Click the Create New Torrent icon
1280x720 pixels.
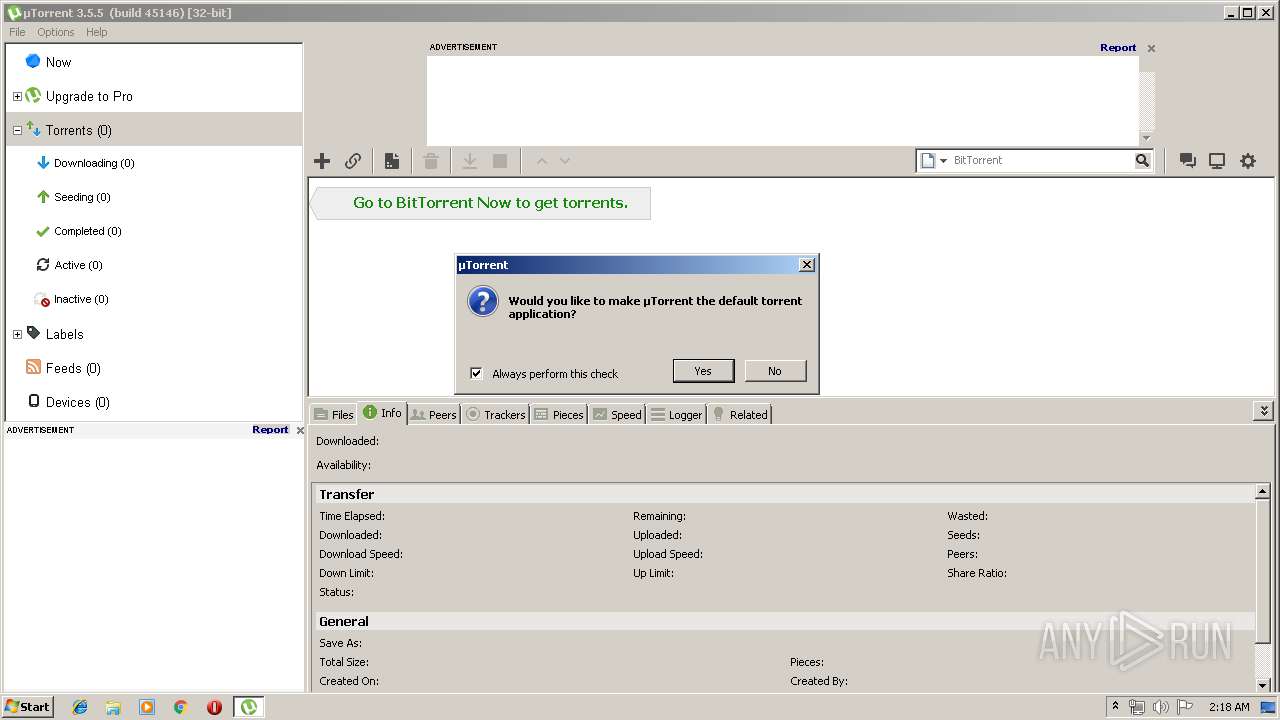(x=392, y=161)
